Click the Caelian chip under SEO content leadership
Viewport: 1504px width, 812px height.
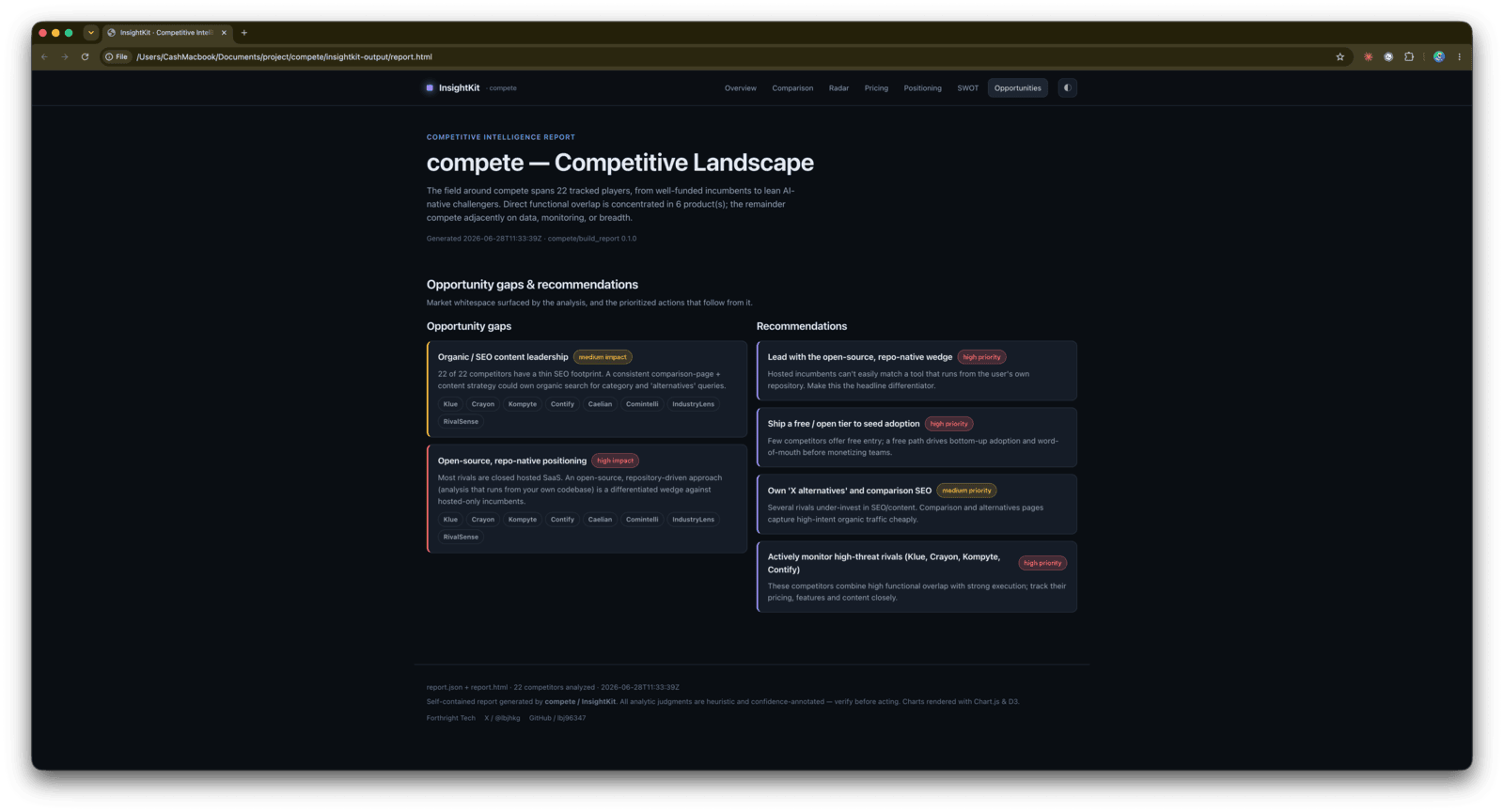click(600, 404)
